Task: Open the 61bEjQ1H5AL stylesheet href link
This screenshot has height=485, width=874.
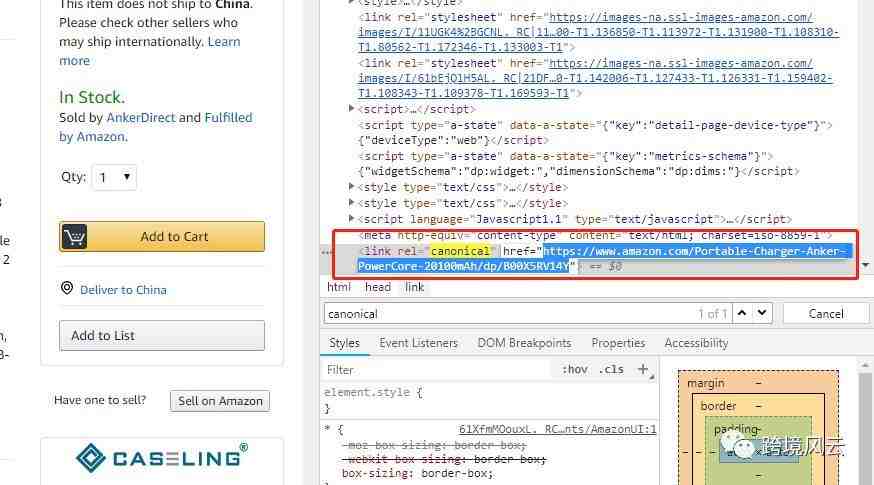Action: click(x=595, y=78)
